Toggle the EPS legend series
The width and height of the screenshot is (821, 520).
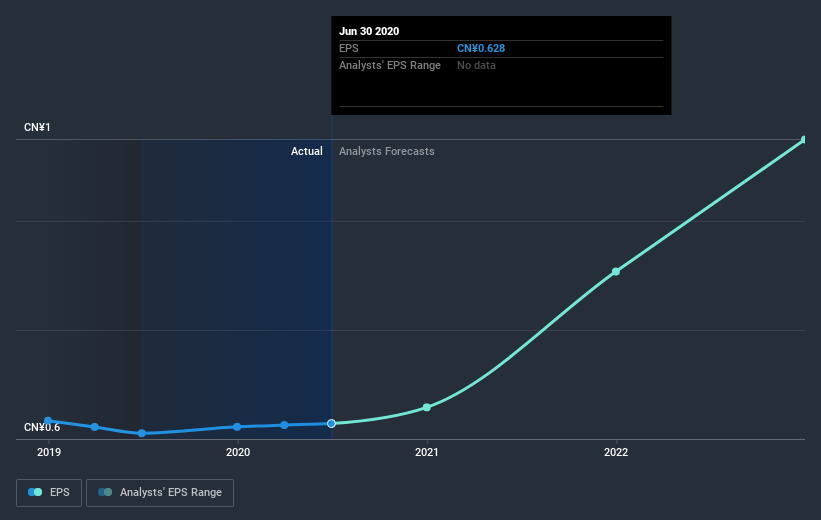coord(49,493)
